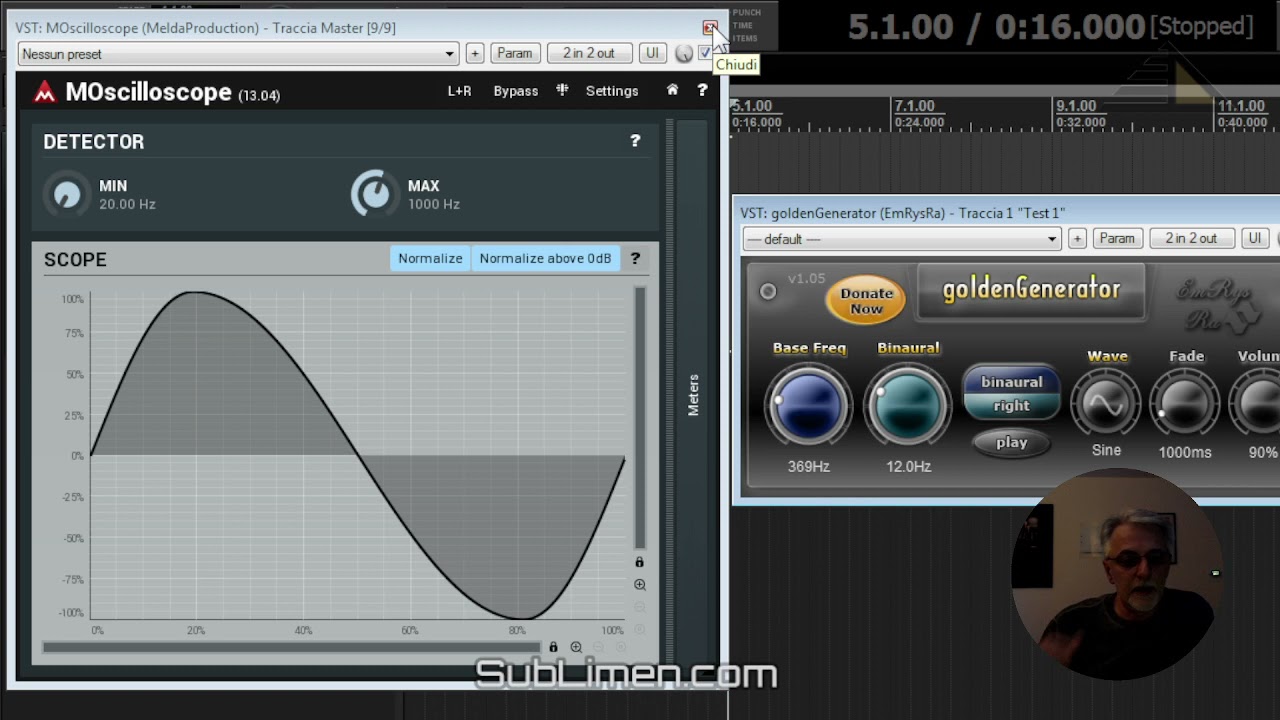Image resolution: width=1280 pixels, height=720 pixels.
Task: Click the play button in goldenGenerator
Action: point(1011,442)
